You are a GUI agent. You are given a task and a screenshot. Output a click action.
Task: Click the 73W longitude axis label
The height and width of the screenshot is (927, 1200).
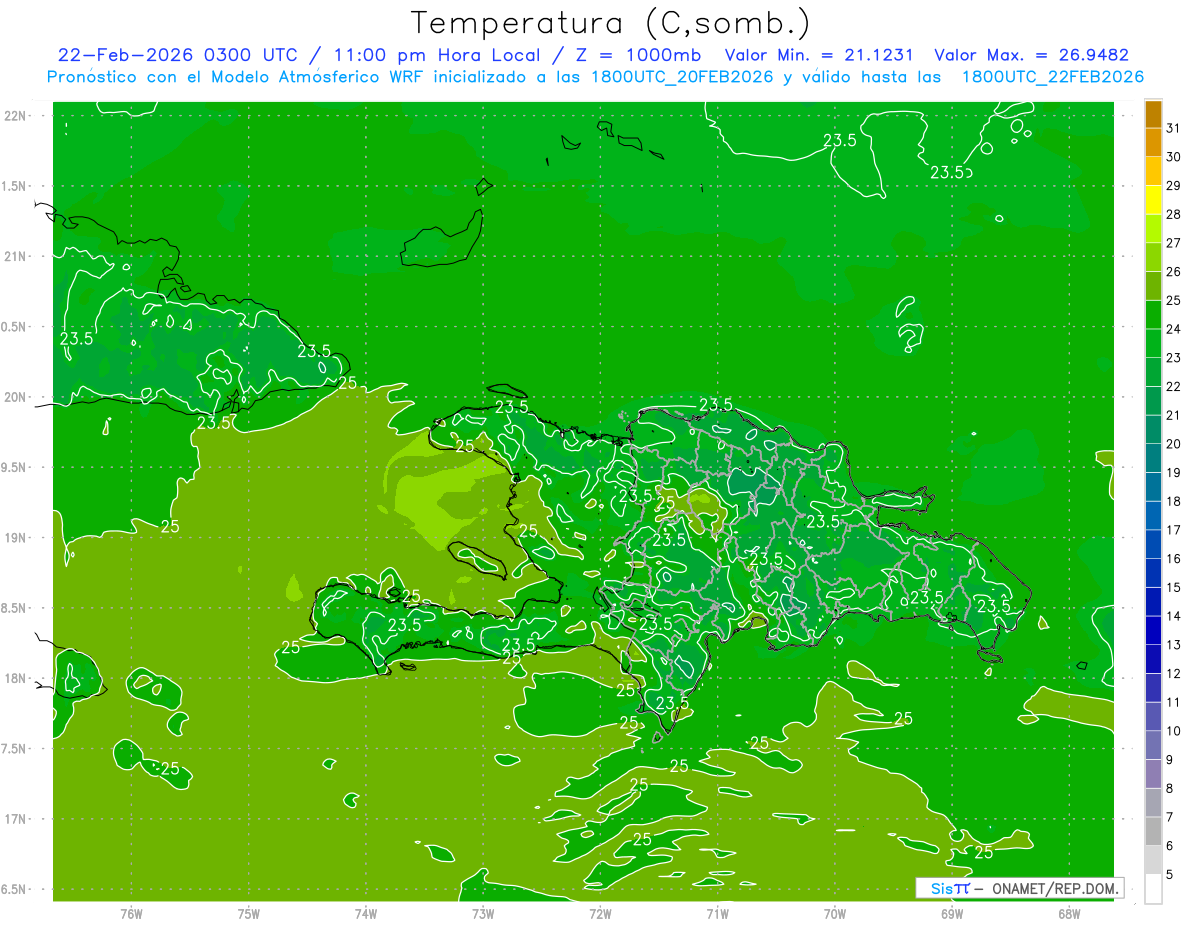tap(483, 913)
